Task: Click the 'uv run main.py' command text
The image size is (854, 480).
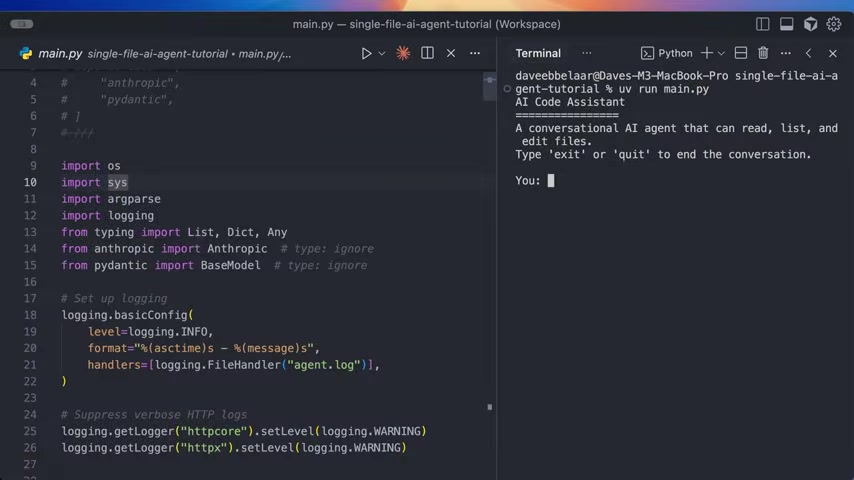Action: tap(663, 89)
